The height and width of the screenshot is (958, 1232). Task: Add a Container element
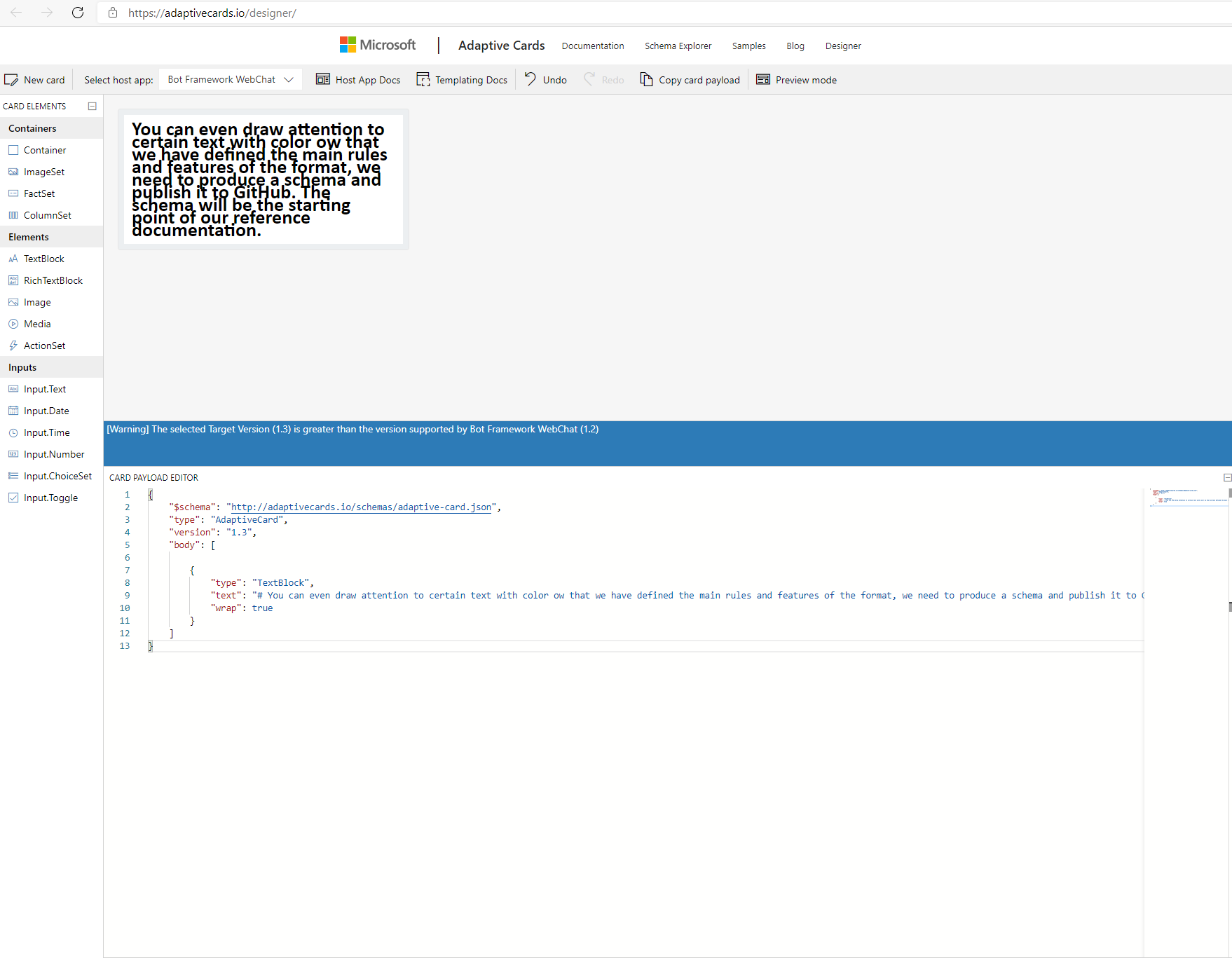tap(44, 149)
